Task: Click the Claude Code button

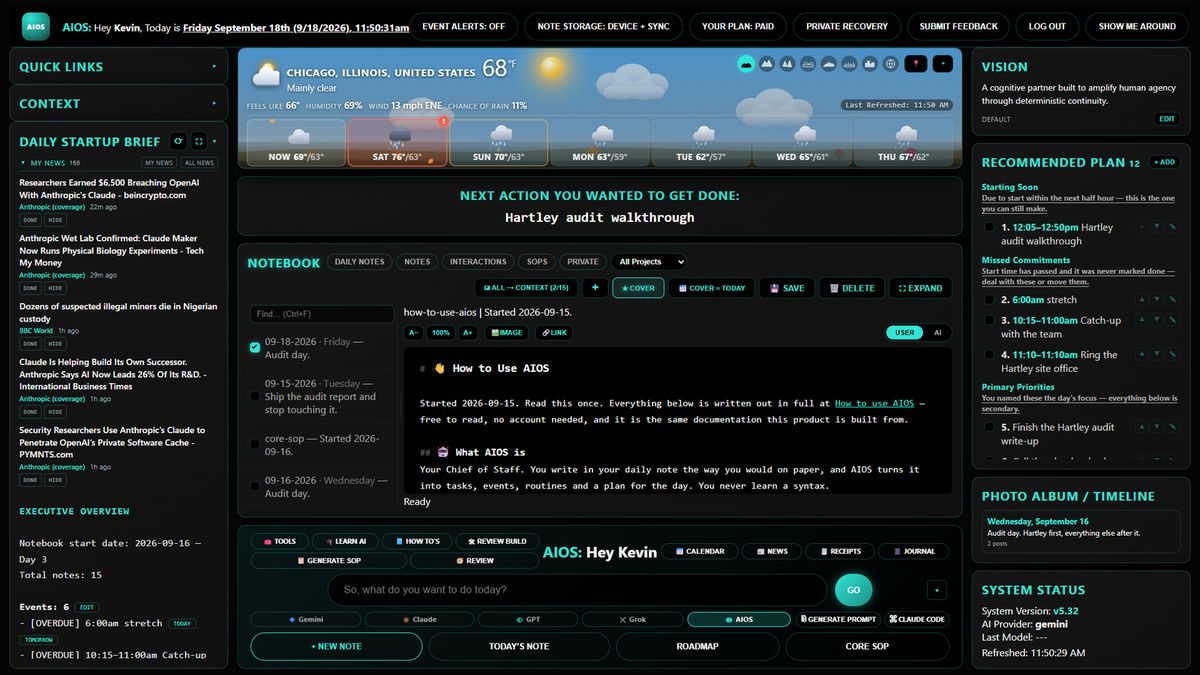Action: tap(916, 619)
